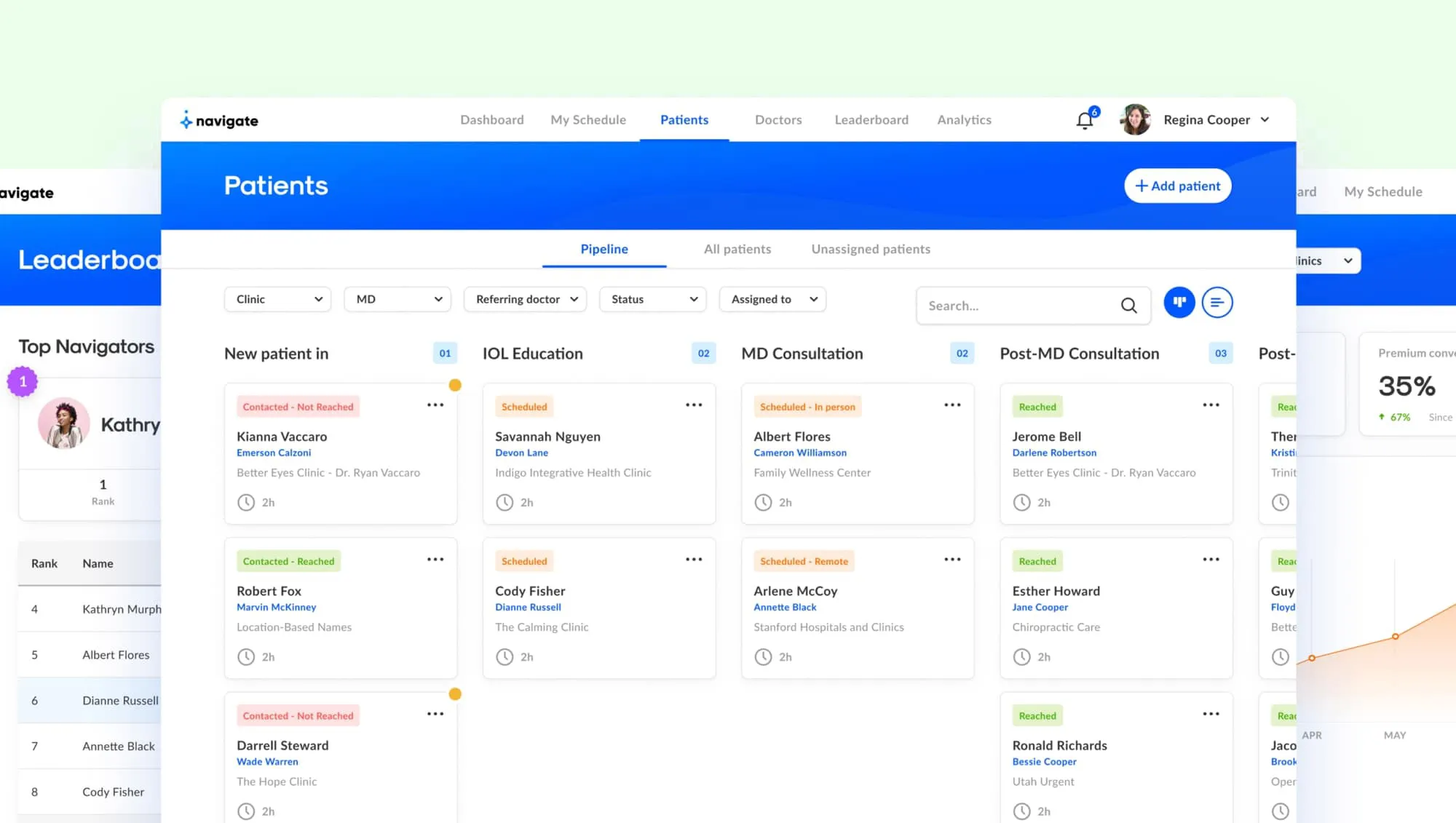Expand the Clinic filter dropdown

(x=277, y=299)
